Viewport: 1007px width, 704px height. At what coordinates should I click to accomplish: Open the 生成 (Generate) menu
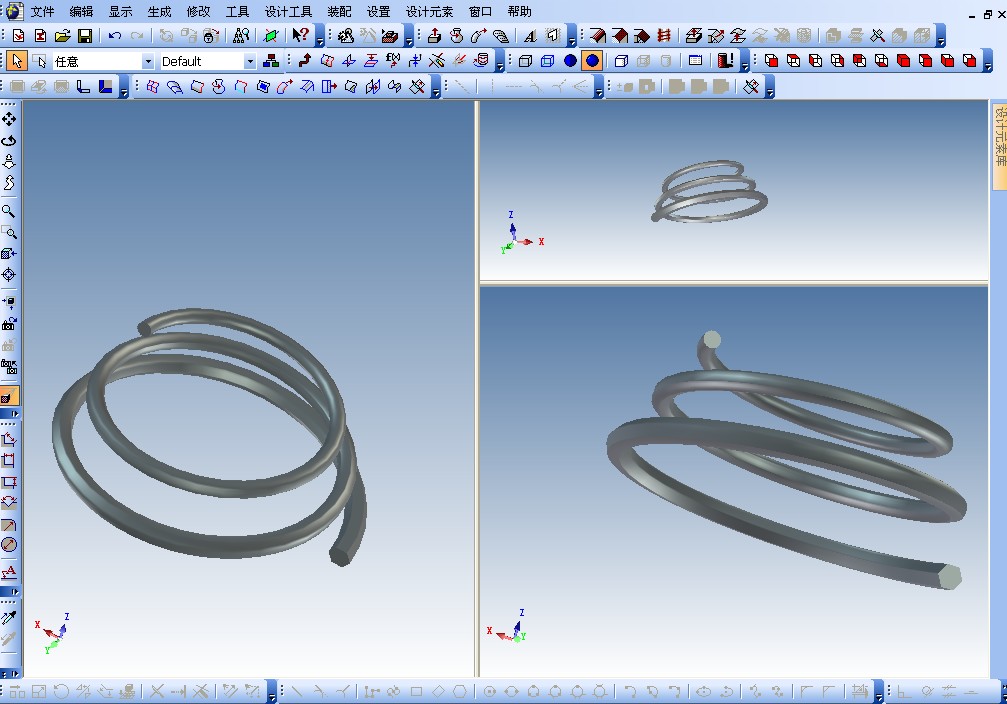[159, 11]
